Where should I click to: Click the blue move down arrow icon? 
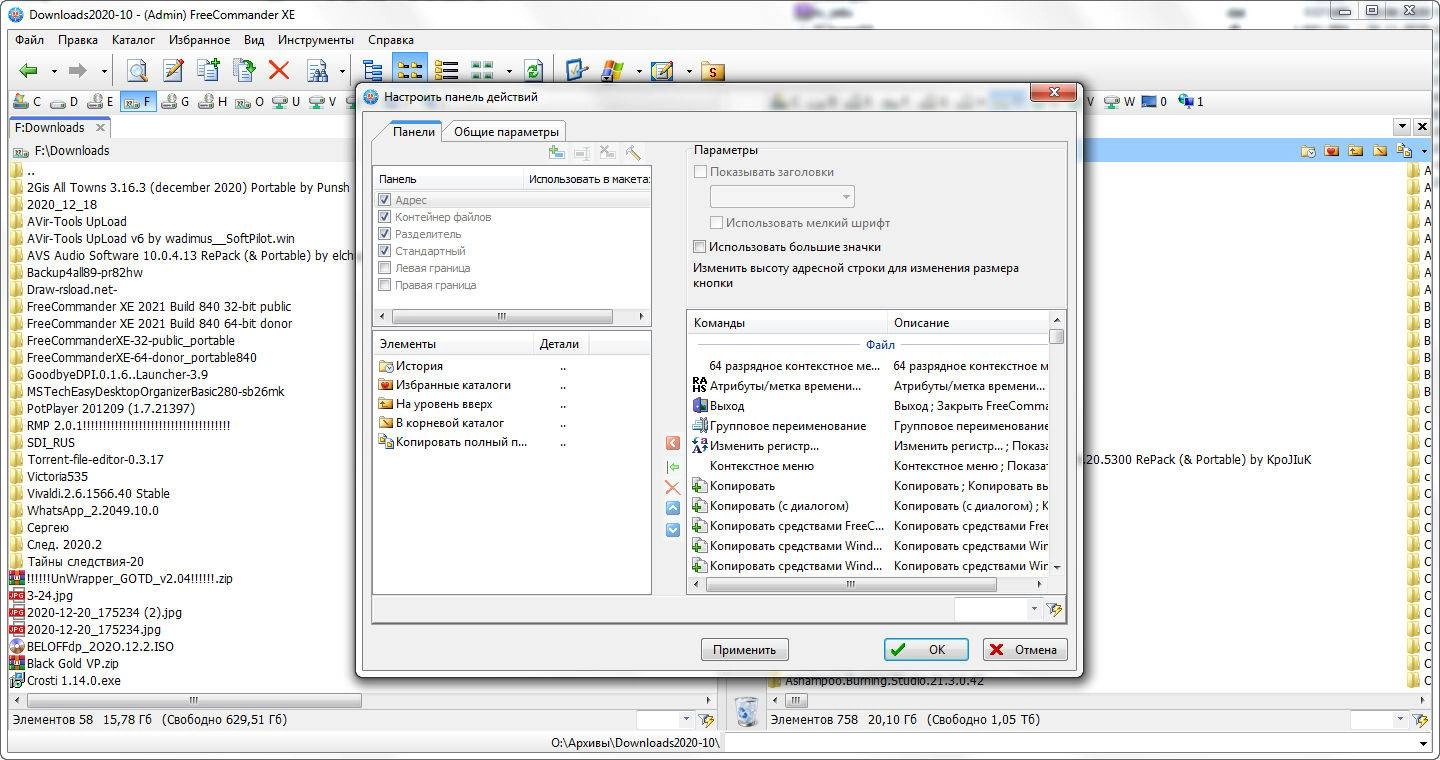pos(672,530)
